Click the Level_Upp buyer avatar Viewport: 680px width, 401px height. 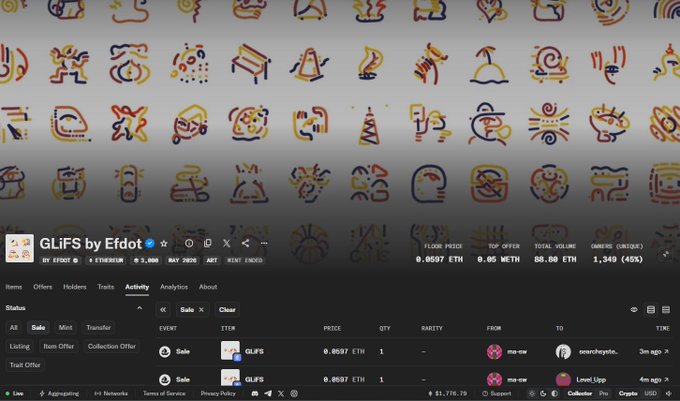click(x=563, y=380)
